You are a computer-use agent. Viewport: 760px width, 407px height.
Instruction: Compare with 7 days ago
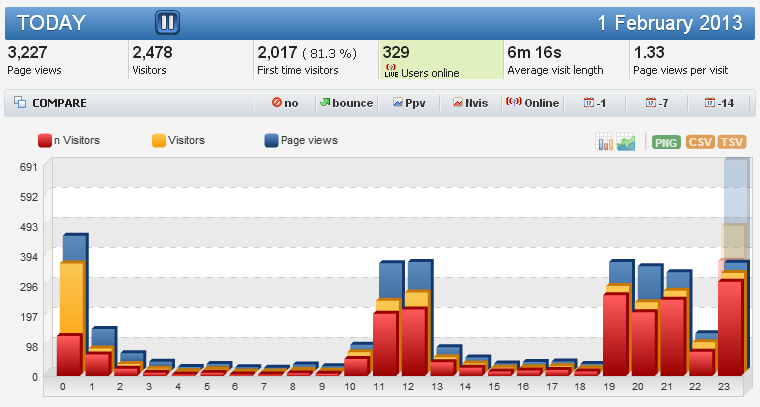tap(657, 103)
